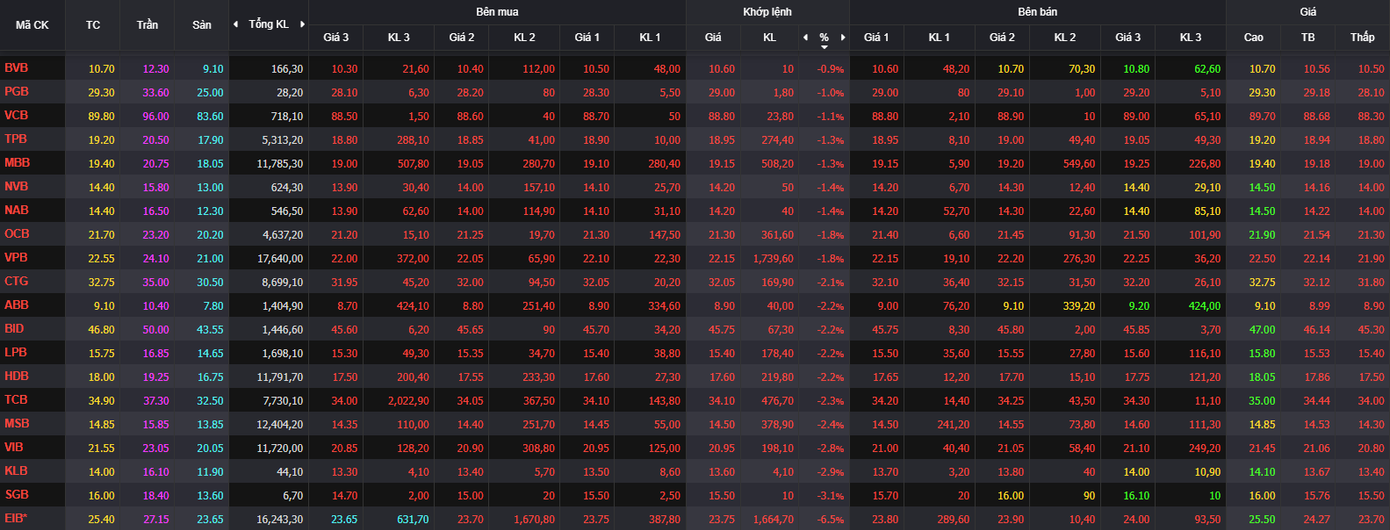The width and height of the screenshot is (1390, 530).
Task: Open the TCB stock symbol
Action: pos(16,400)
